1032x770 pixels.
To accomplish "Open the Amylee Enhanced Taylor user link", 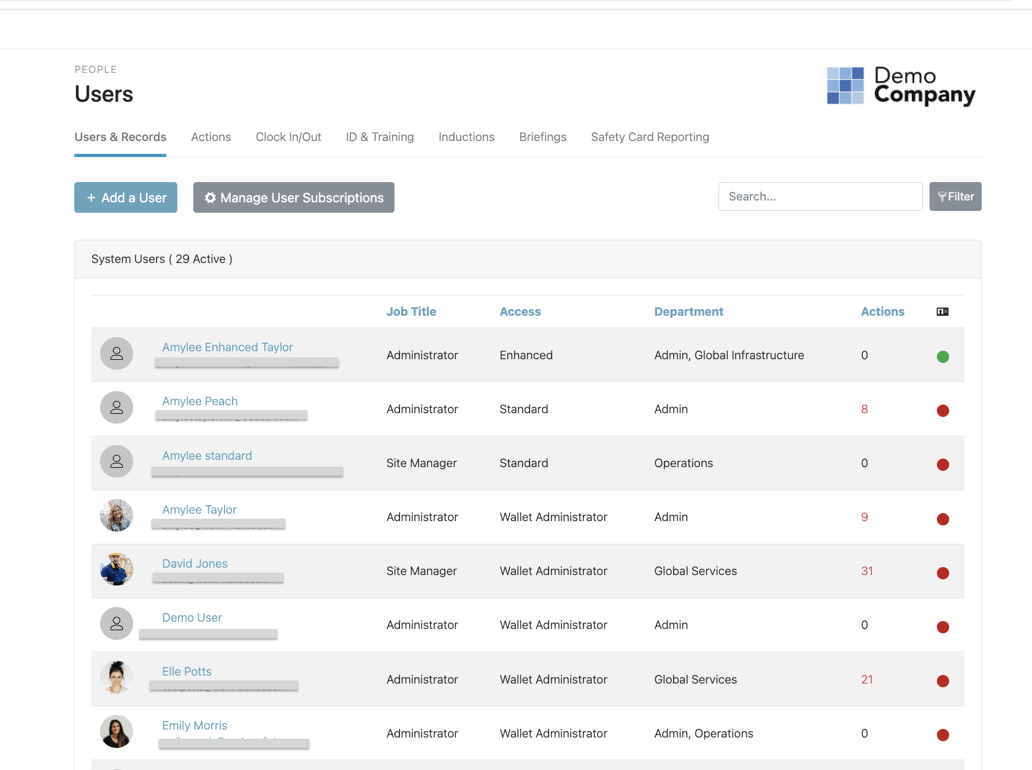I will point(228,347).
